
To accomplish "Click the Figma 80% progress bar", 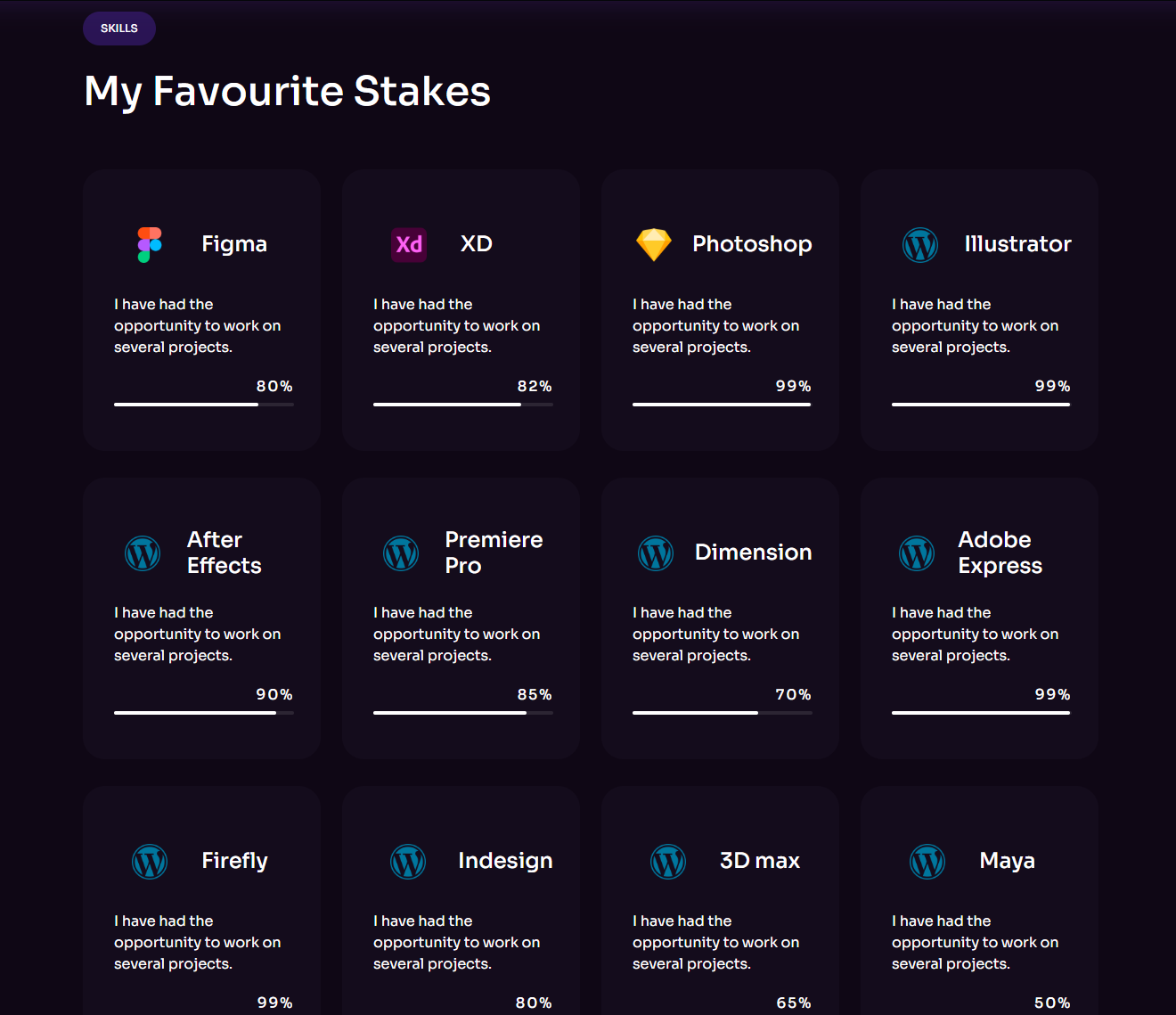I will (x=204, y=405).
